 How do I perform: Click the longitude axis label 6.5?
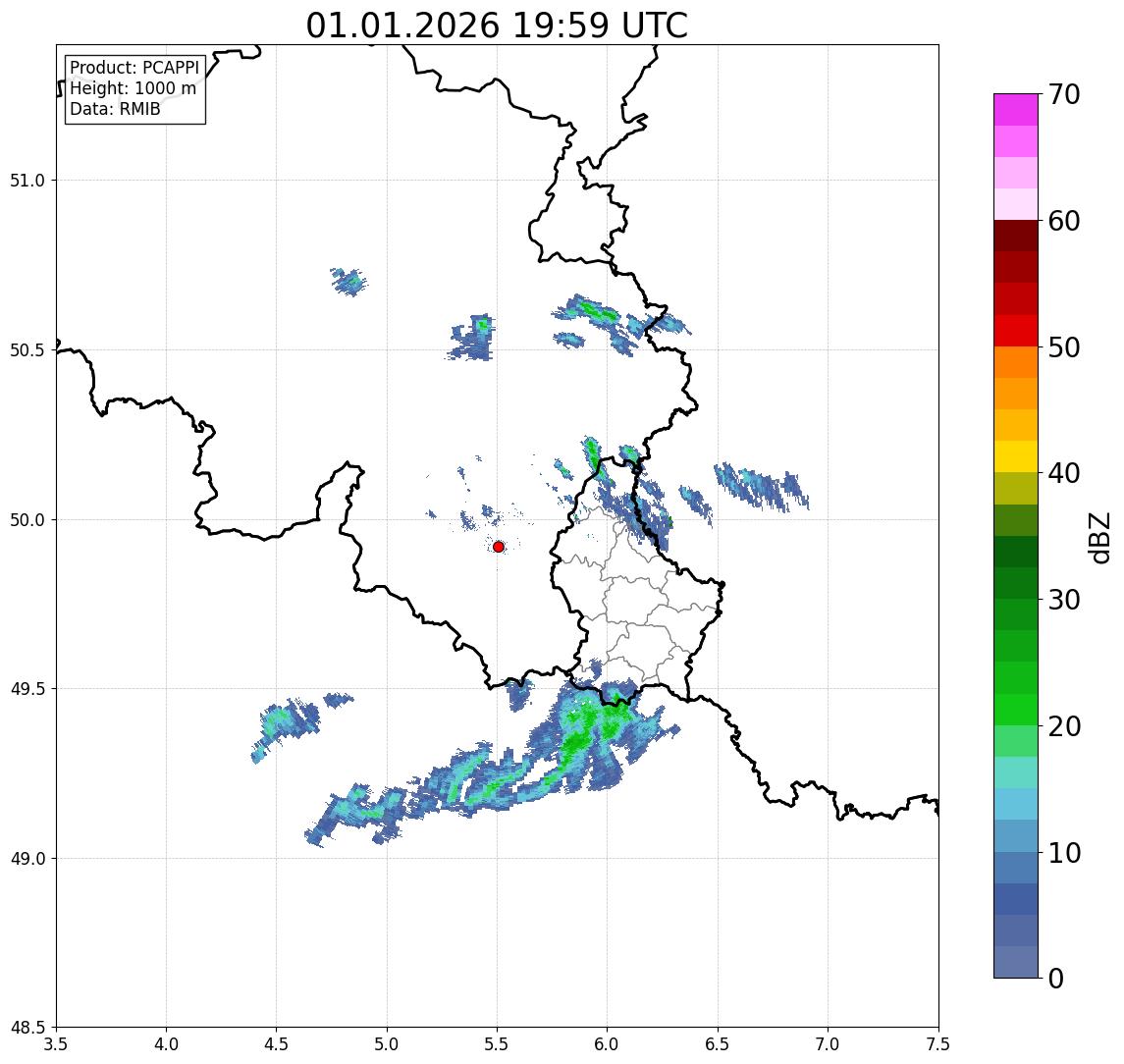click(718, 1044)
